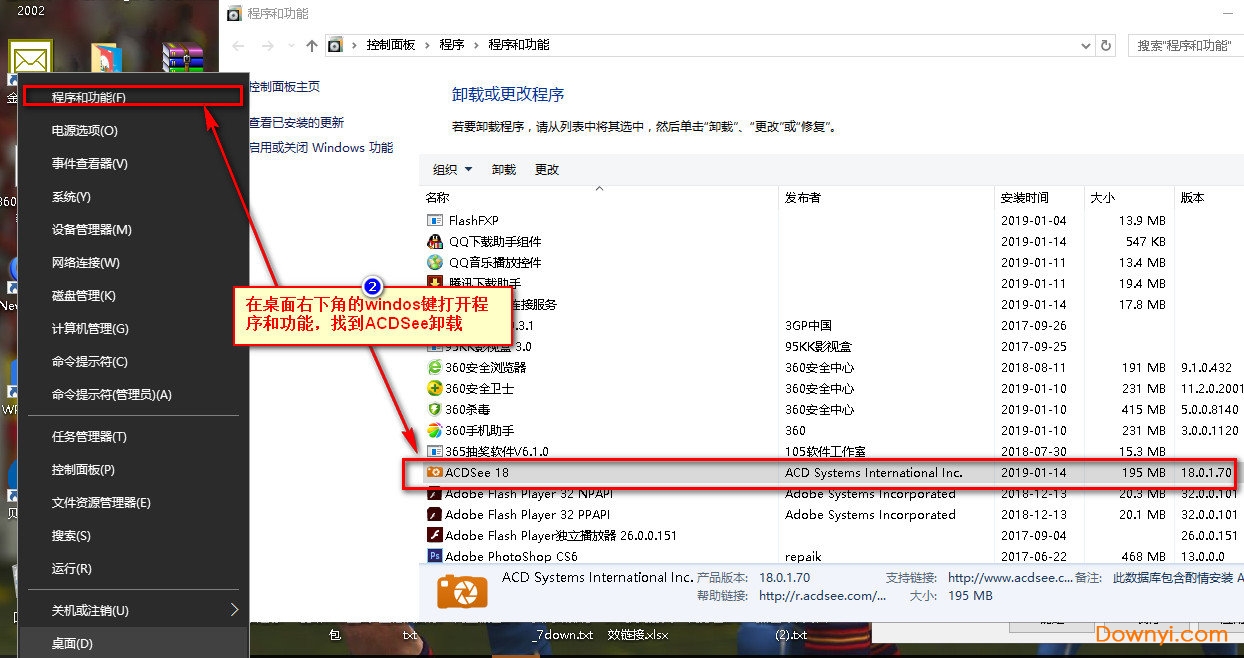Sort list by 安装时间 column header
The width and height of the screenshot is (1244, 658).
tap(1025, 198)
